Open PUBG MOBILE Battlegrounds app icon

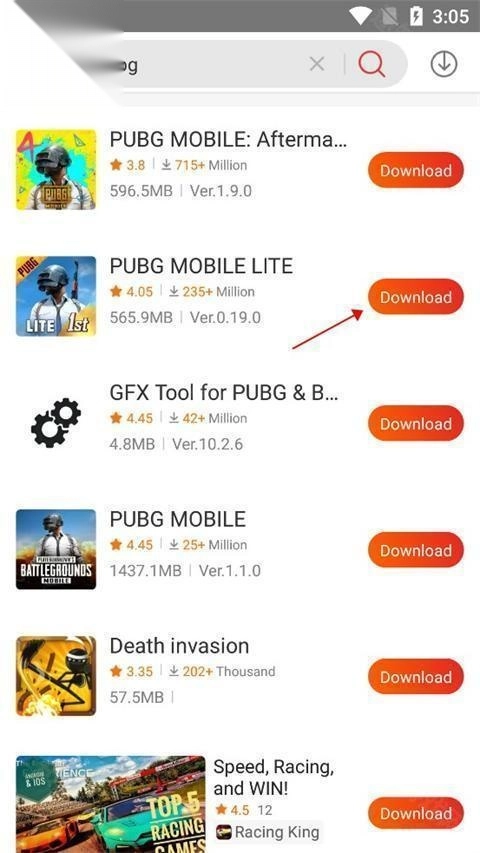tap(56, 549)
